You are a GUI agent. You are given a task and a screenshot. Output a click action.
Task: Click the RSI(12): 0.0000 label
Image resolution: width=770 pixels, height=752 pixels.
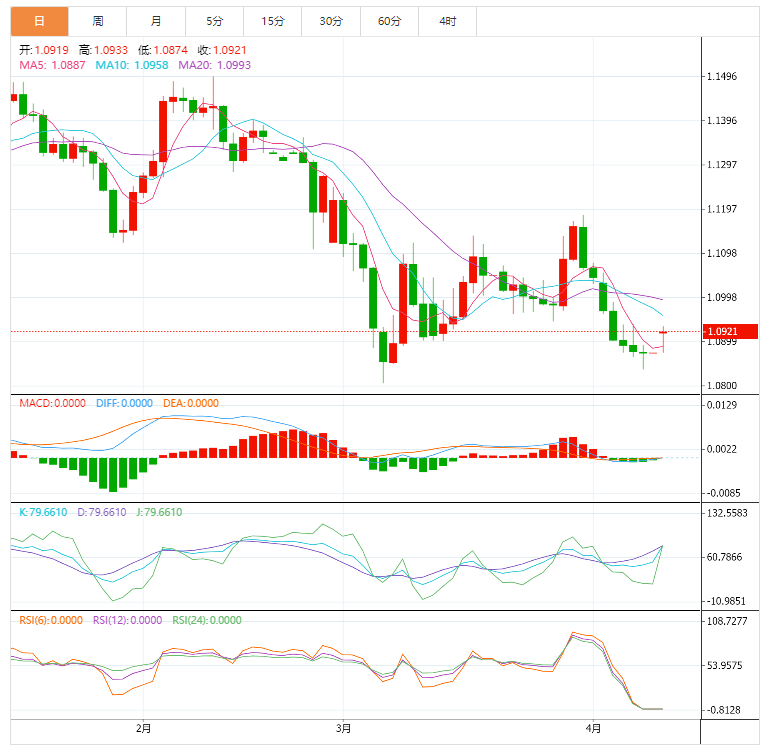tap(128, 620)
